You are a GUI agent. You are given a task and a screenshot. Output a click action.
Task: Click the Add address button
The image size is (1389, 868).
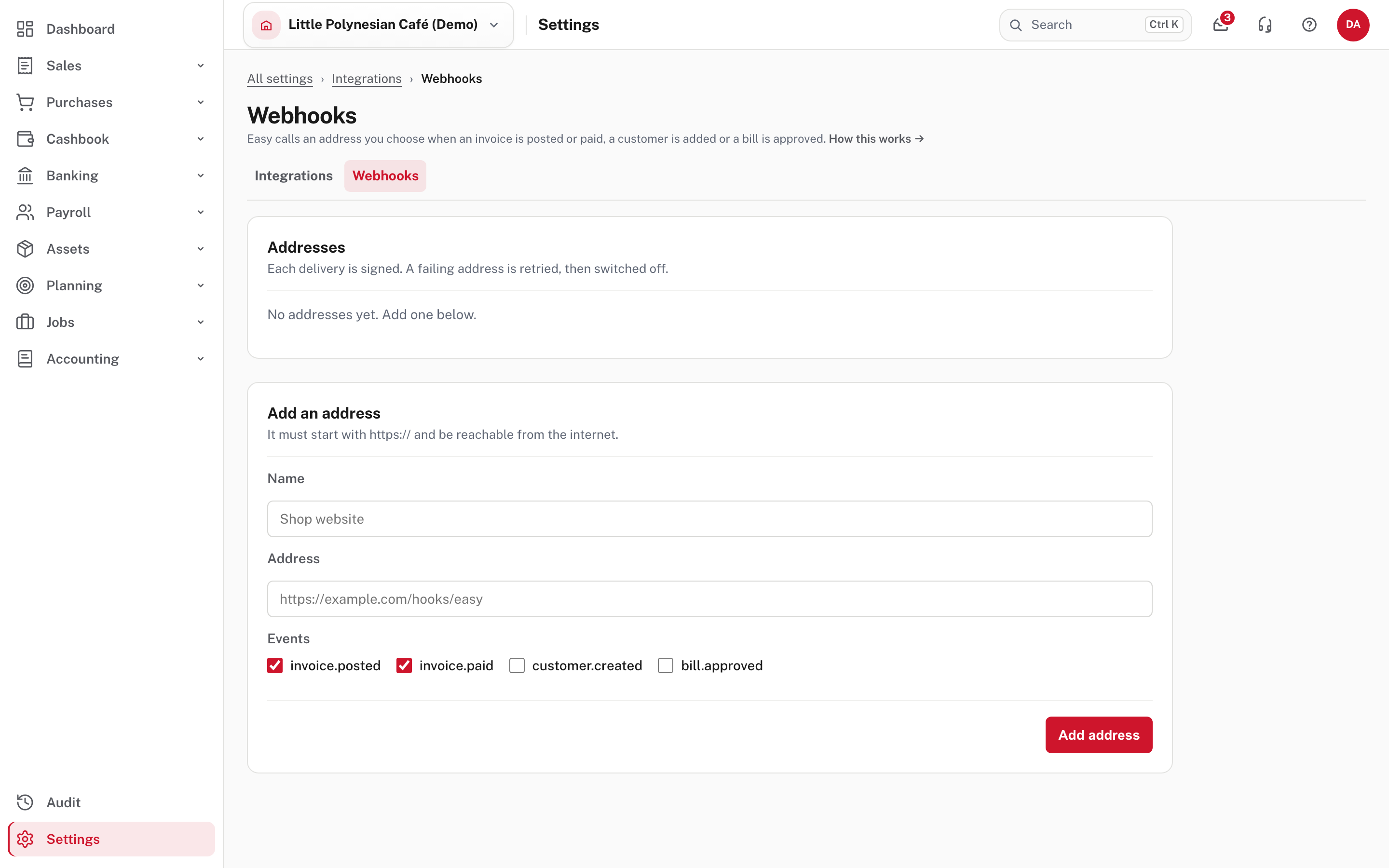tap(1099, 735)
